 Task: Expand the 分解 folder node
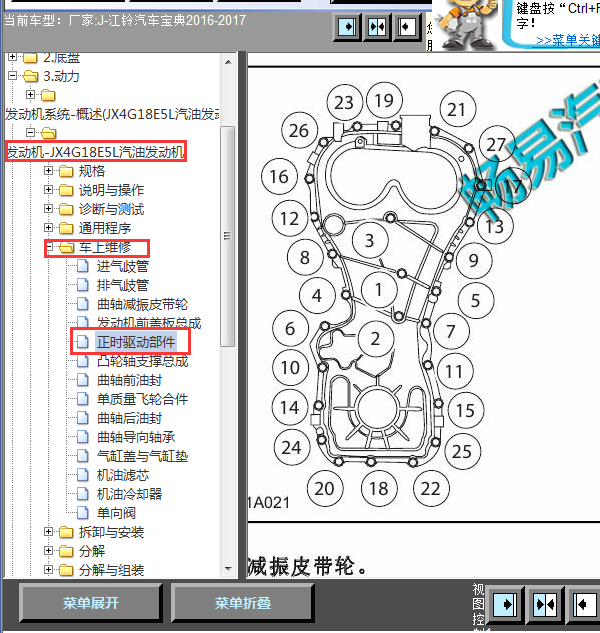(48, 551)
